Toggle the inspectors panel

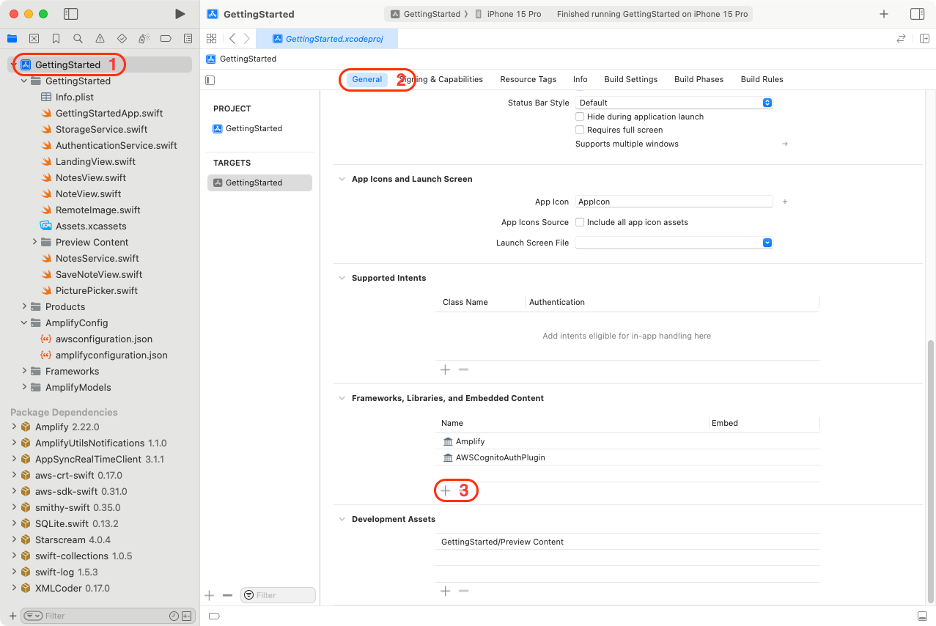tap(917, 14)
